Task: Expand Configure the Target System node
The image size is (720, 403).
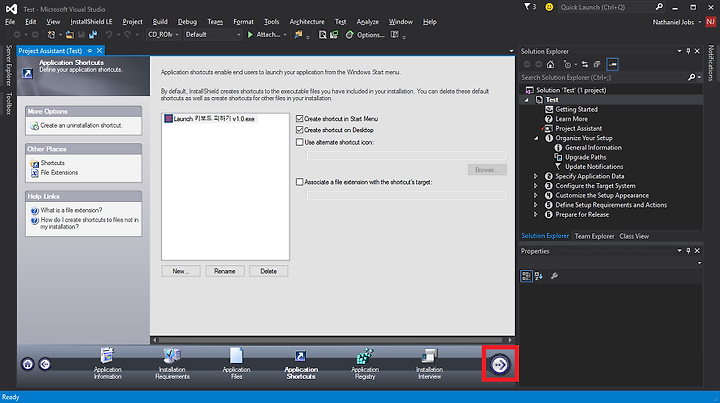Action: pyautogui.click(x=535, y=186)
